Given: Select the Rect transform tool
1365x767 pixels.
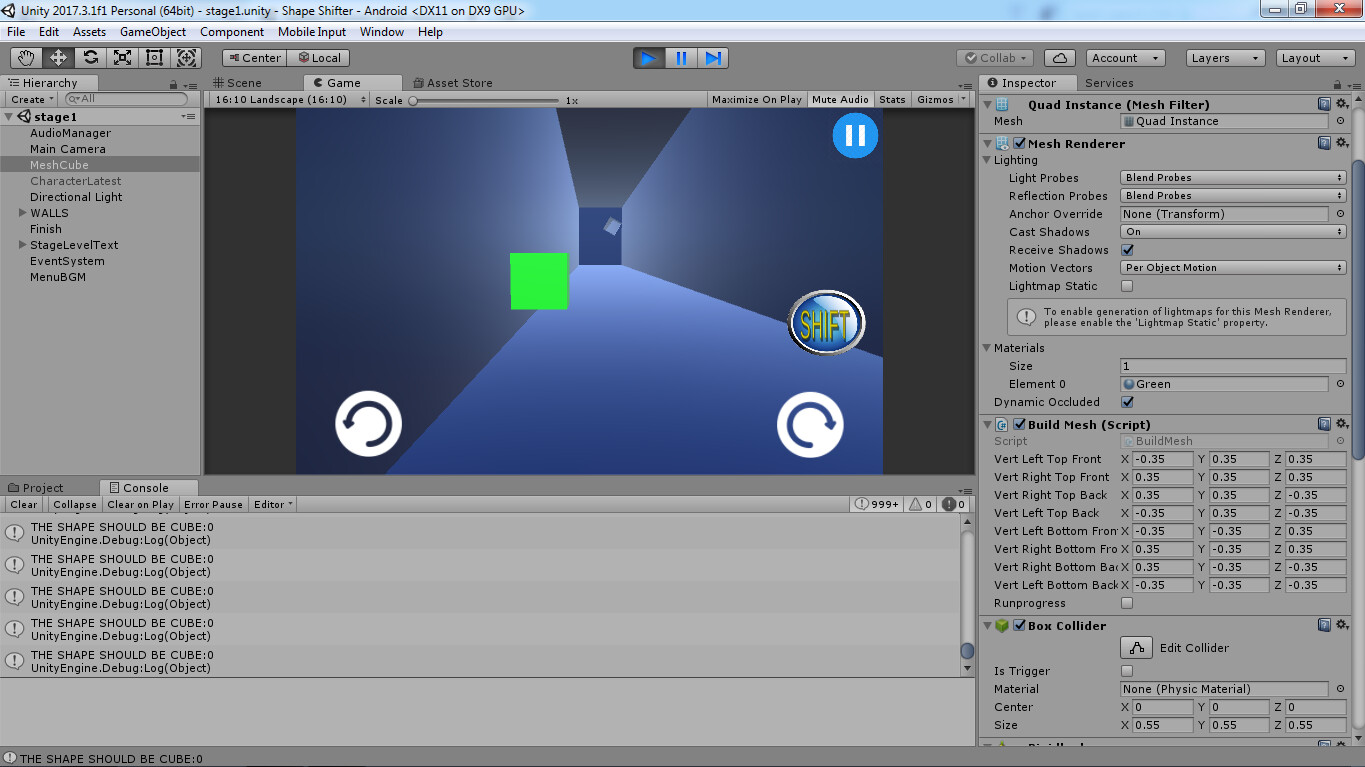Looking at the screenshot, I should point(154,58).
